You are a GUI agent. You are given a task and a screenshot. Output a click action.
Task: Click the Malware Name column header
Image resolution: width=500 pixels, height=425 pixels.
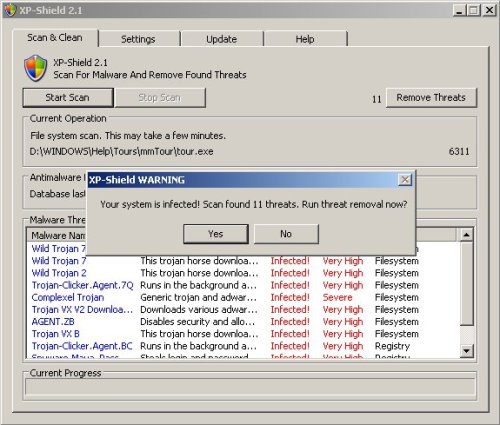57,236
